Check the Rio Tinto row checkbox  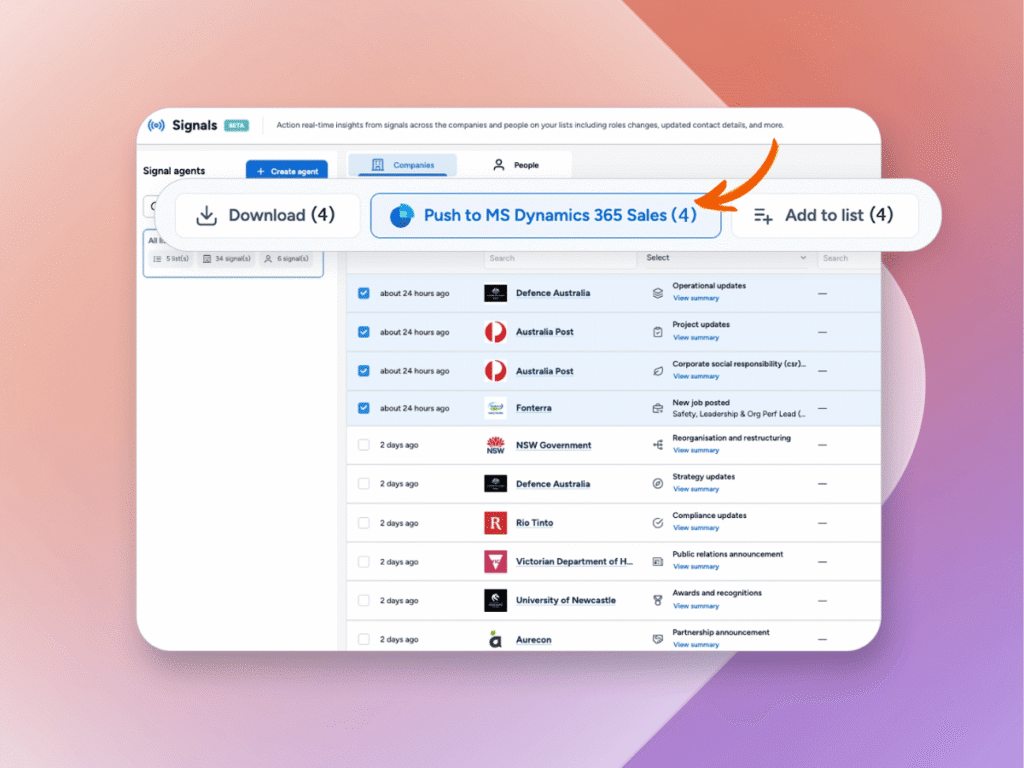364,523
